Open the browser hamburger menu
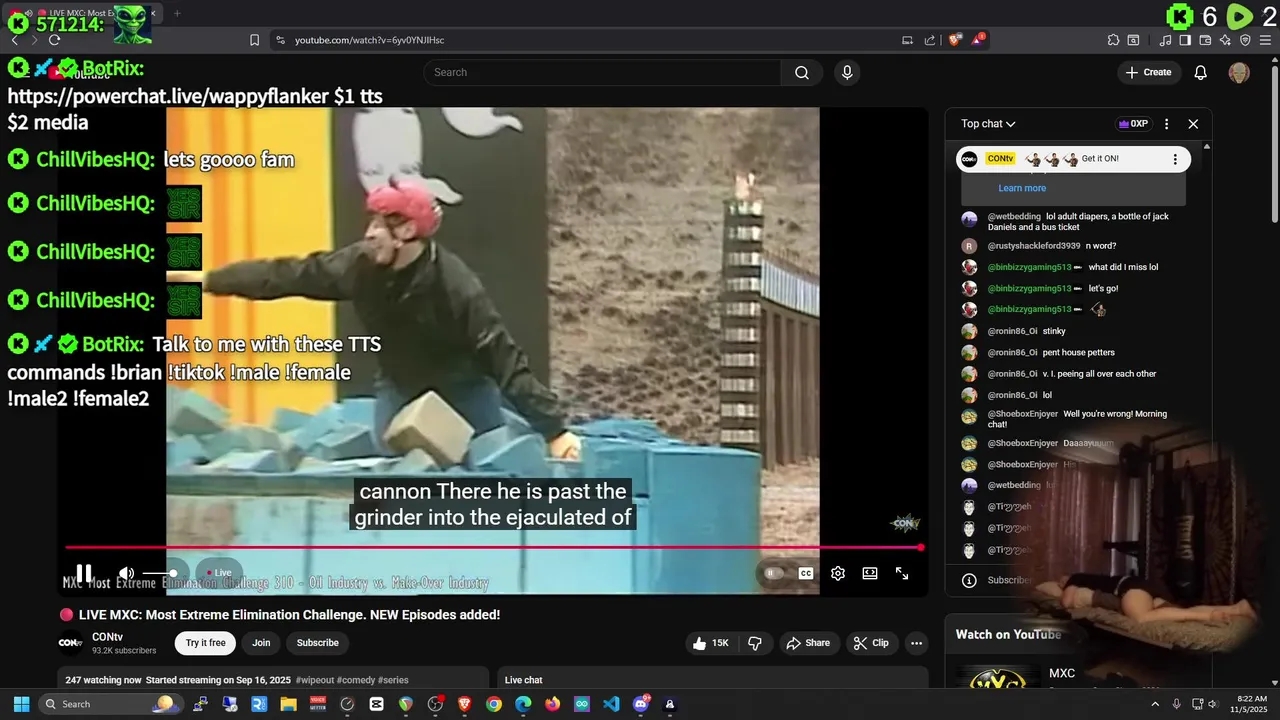 pyautogui.click(x=1265, y=40)
